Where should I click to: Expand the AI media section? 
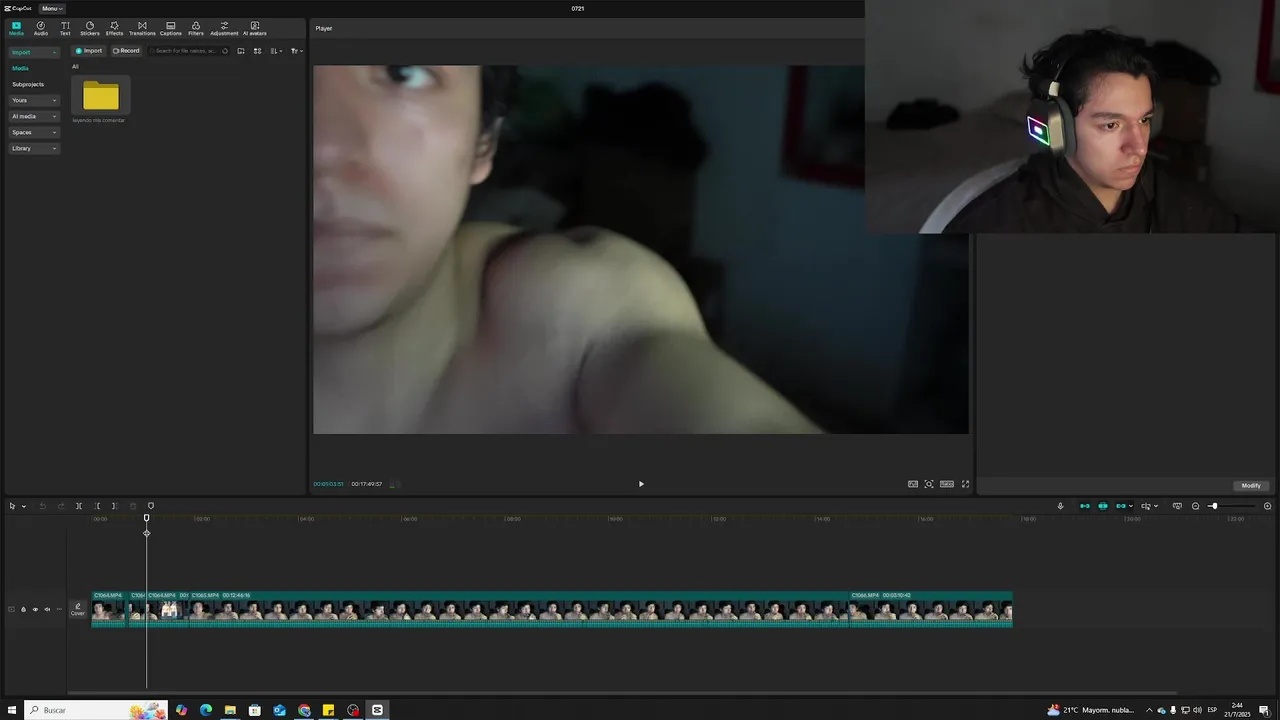34,116
